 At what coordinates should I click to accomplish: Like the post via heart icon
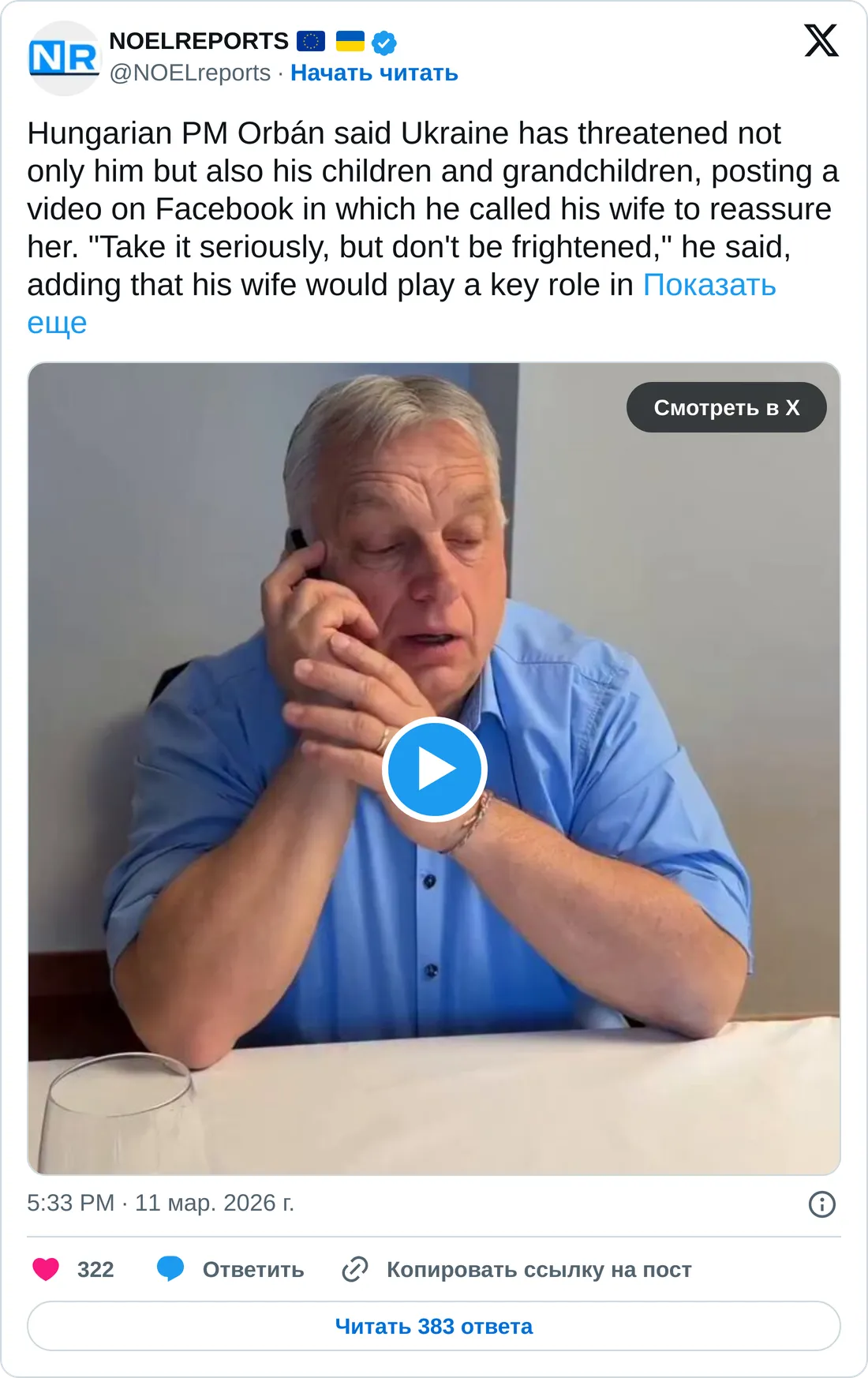point(46,1269)
